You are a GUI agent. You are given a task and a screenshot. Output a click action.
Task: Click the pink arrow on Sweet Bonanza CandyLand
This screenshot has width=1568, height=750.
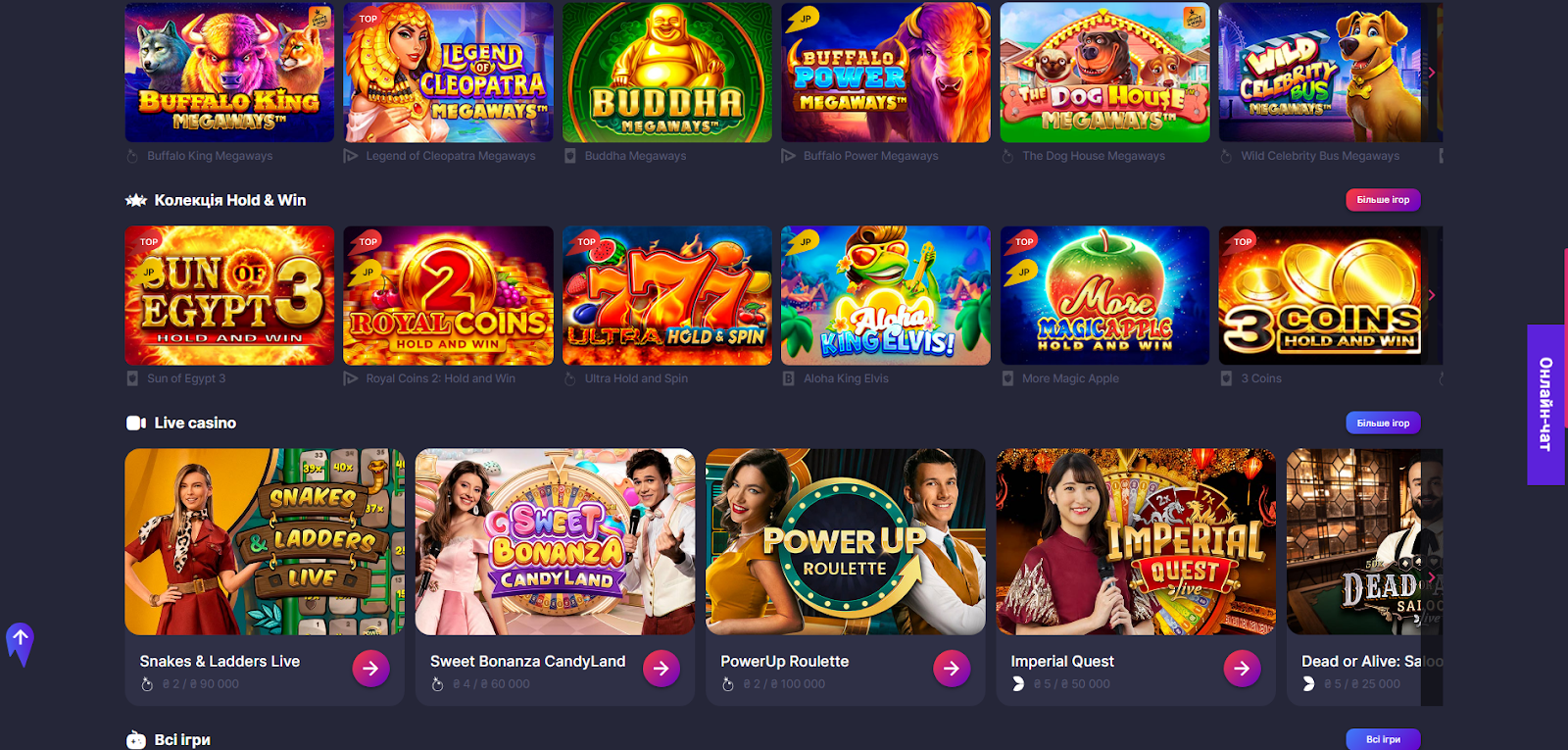[661, 669]
